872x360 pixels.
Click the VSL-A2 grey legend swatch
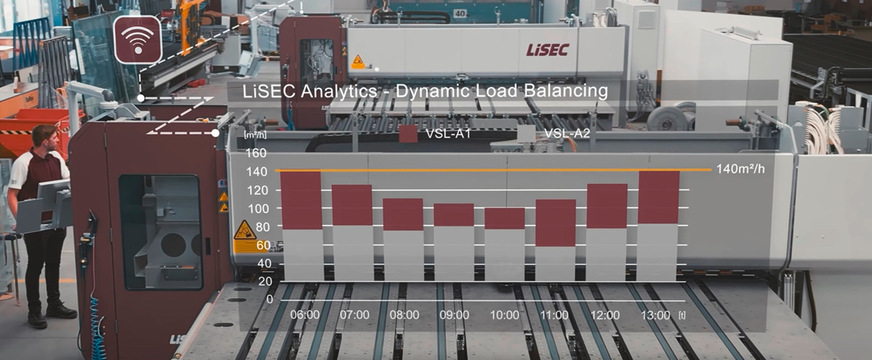tap(526, 134)
